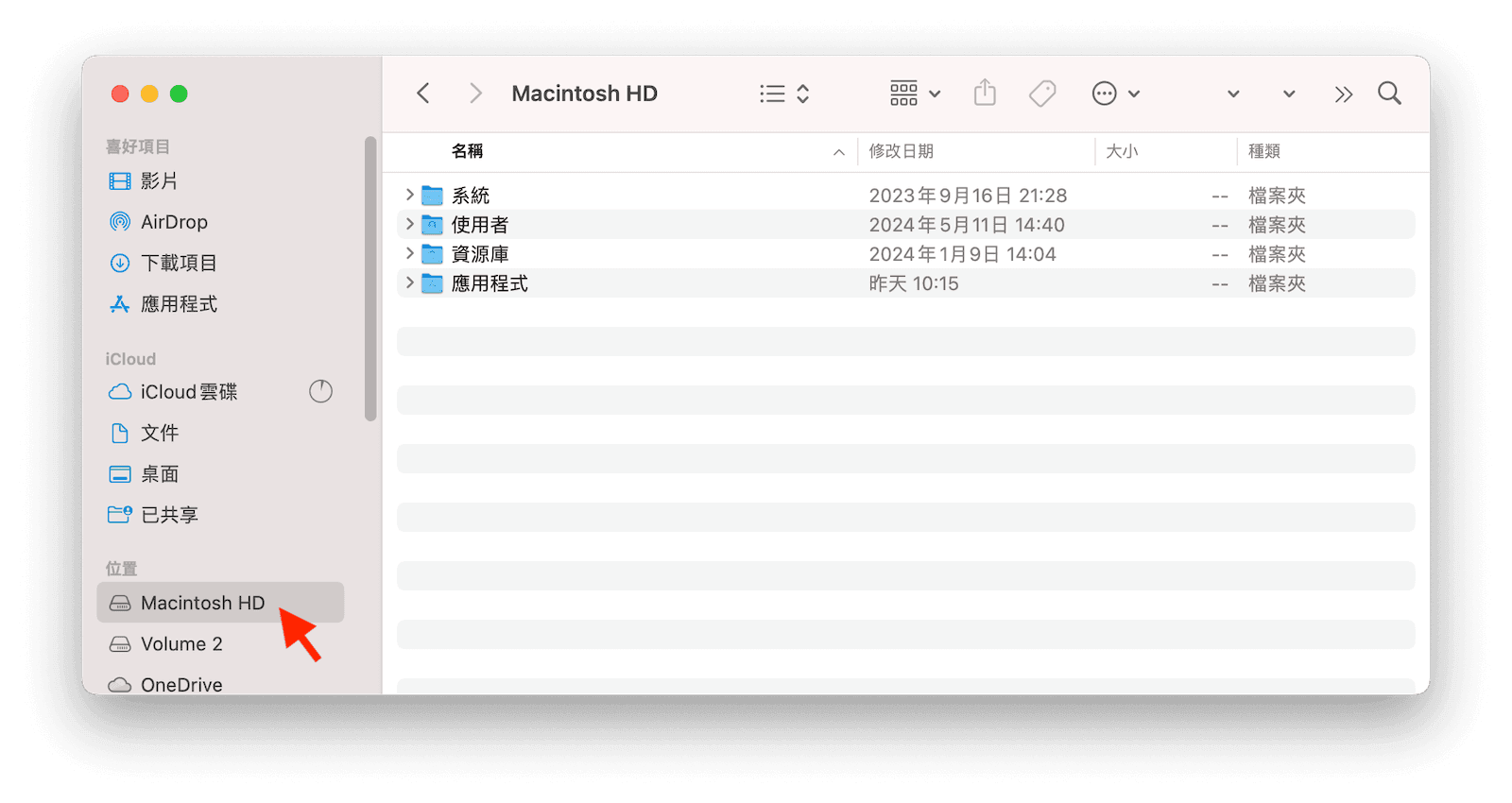The image size is (1512, 803).
Task: Click the iCloud sidebar section header
Action: (x=130, y=359)
